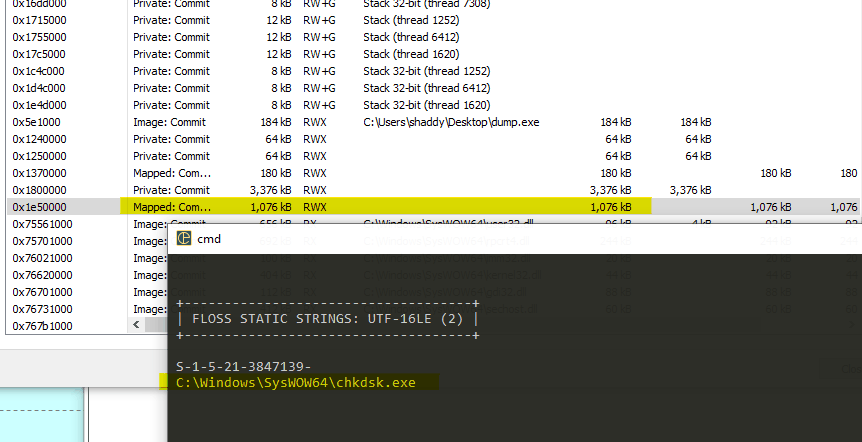Select the 0x1240000 address row
Image resolution: width=862 pixels, height=442 pixels.
[x=39, y=139]
